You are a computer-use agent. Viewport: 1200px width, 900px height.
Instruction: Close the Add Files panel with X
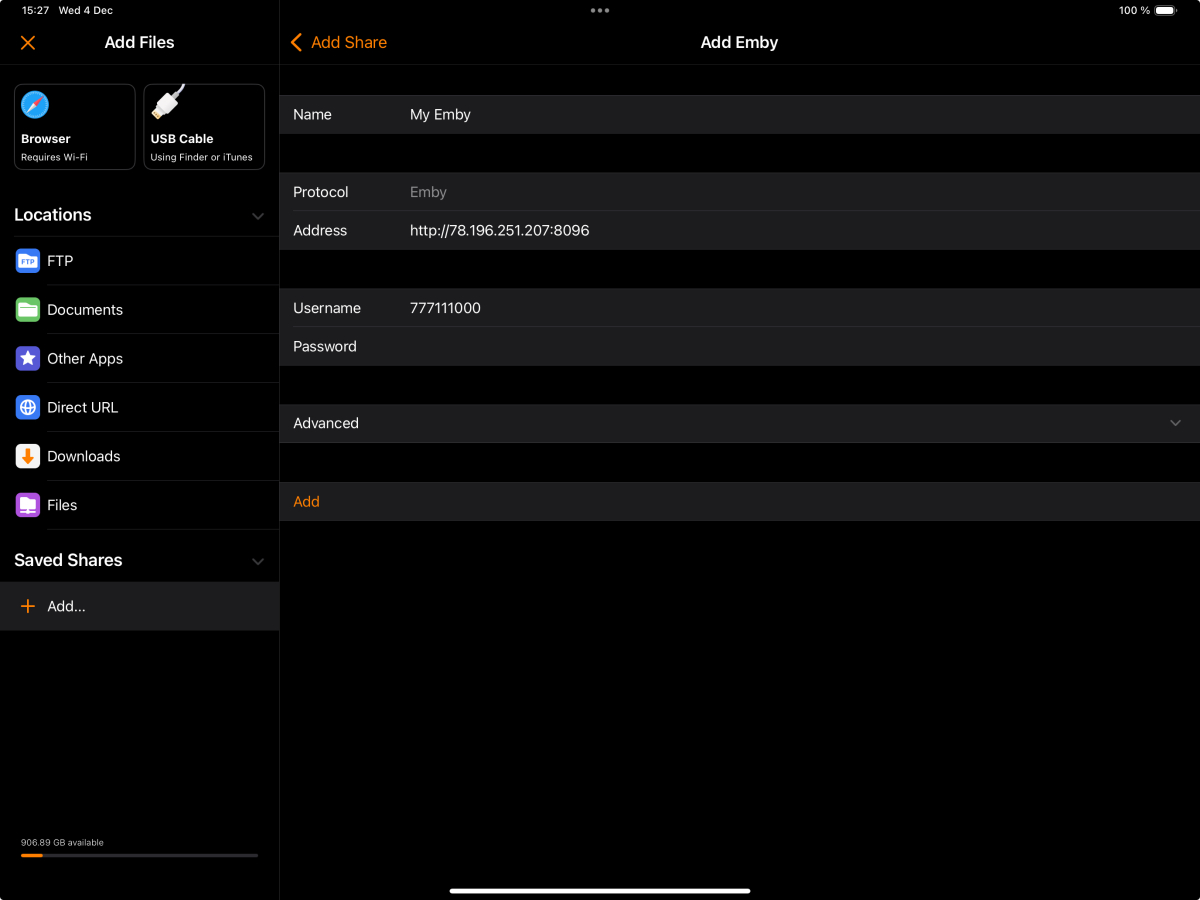click(28, 43)
